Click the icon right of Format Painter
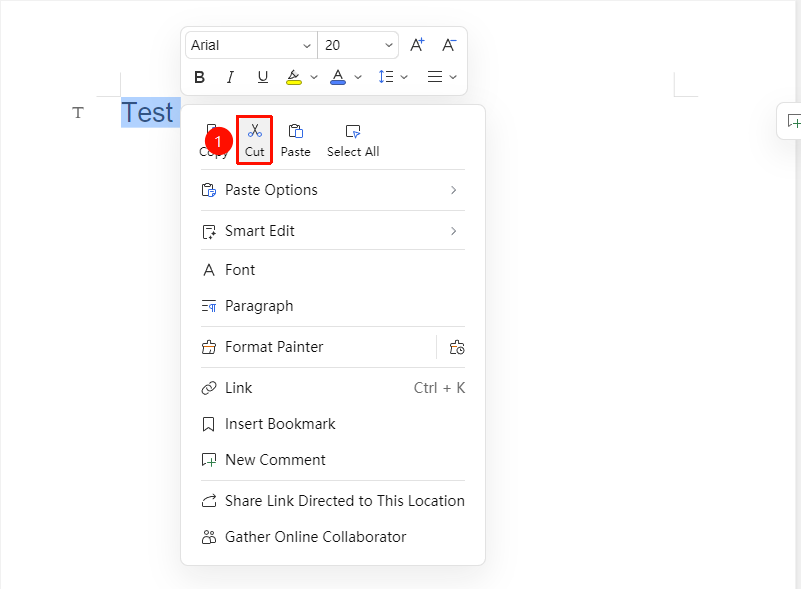Screen dimensions: 801x589 point(457,347)
